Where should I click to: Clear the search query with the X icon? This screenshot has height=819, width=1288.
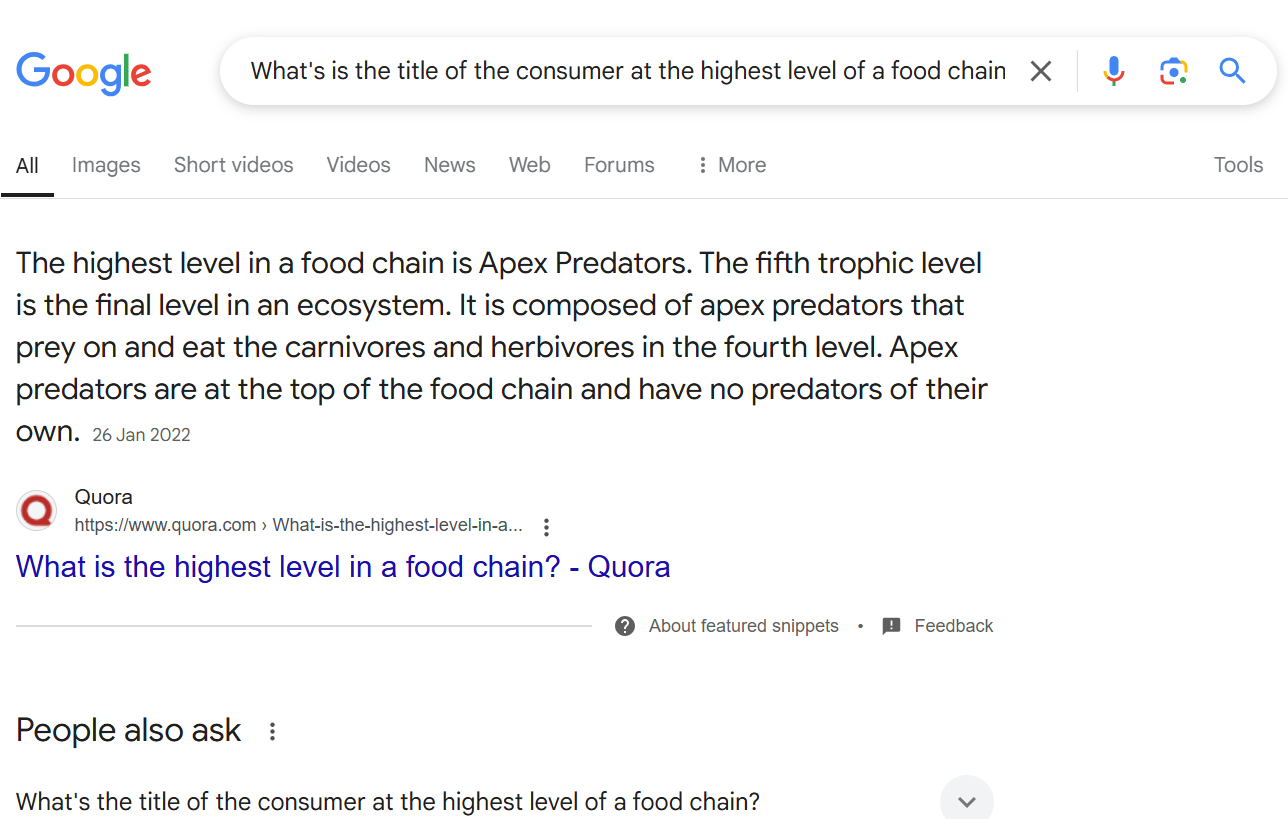click(x=1041, y=70)
